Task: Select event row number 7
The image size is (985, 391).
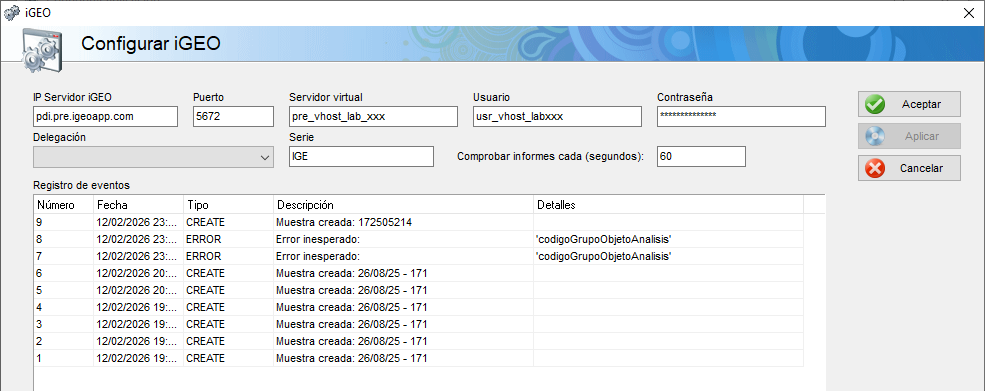Action: click(418, 256)
